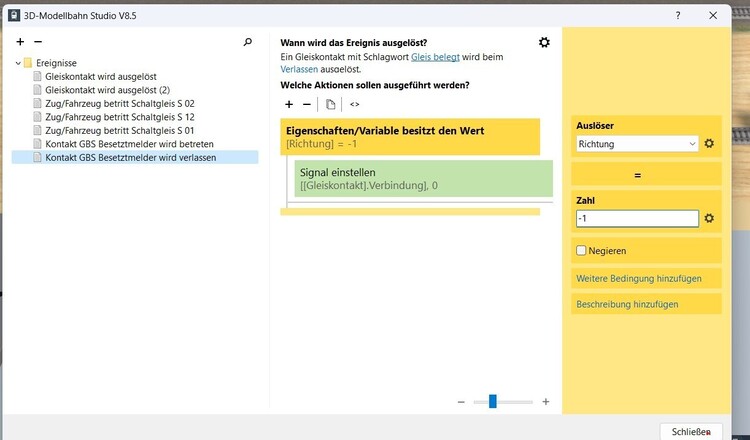The height and width of the screenshot is (440, 750).
Task: Click the Verlassen trigger link
Action: click(299, 69)
